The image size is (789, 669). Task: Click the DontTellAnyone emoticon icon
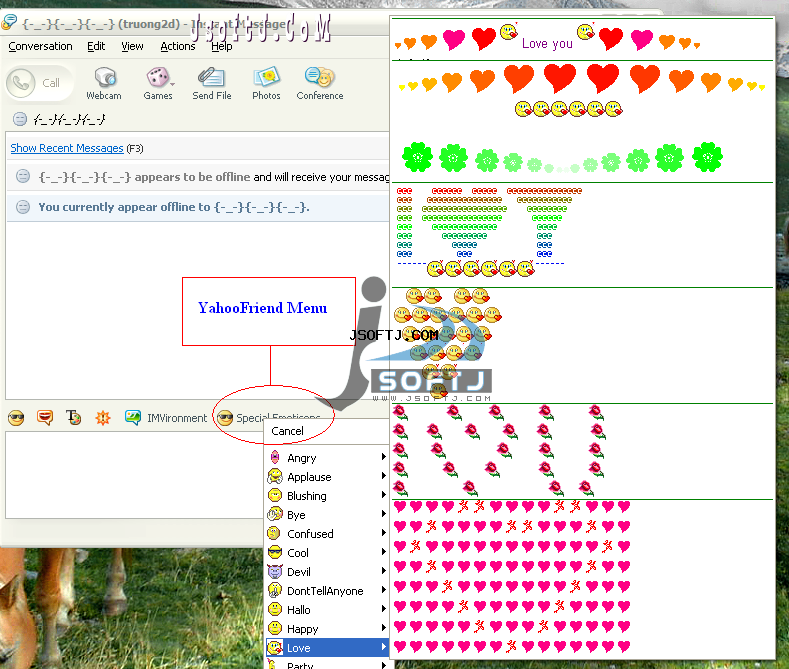tap(275, 590)
